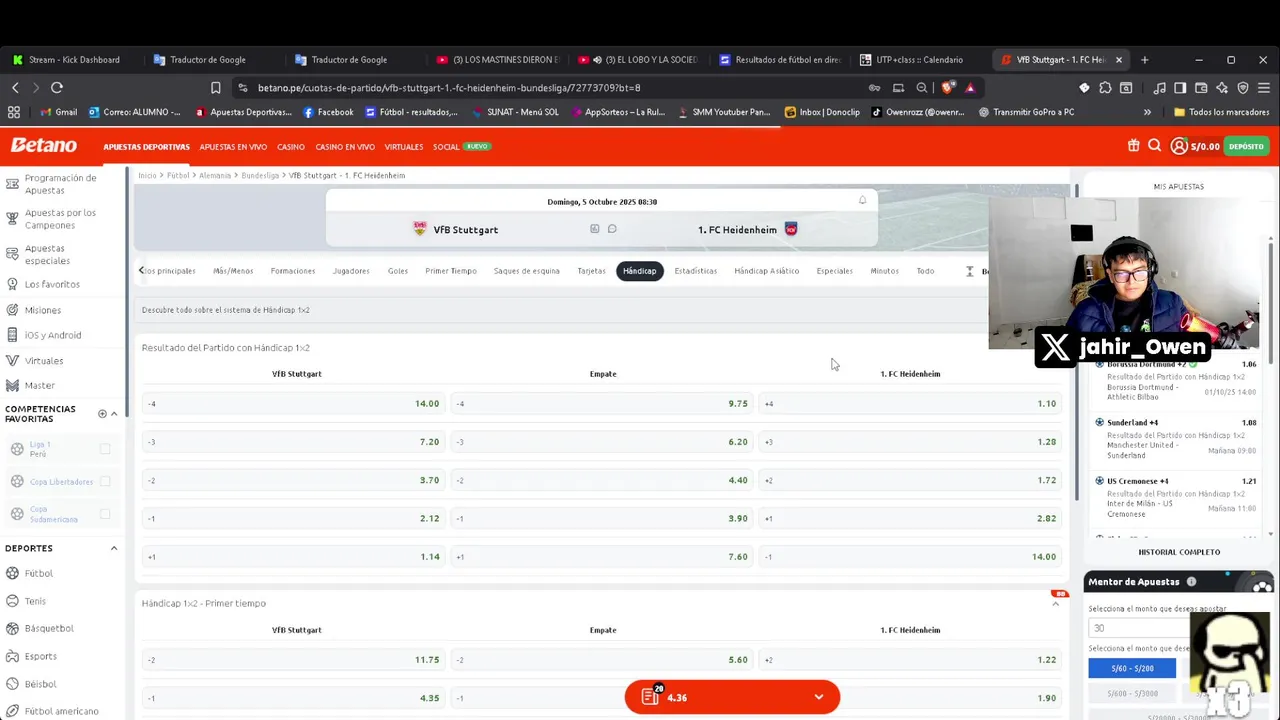Select the Saques de esquina tab
1280x720 pixels.
[527, 271]
